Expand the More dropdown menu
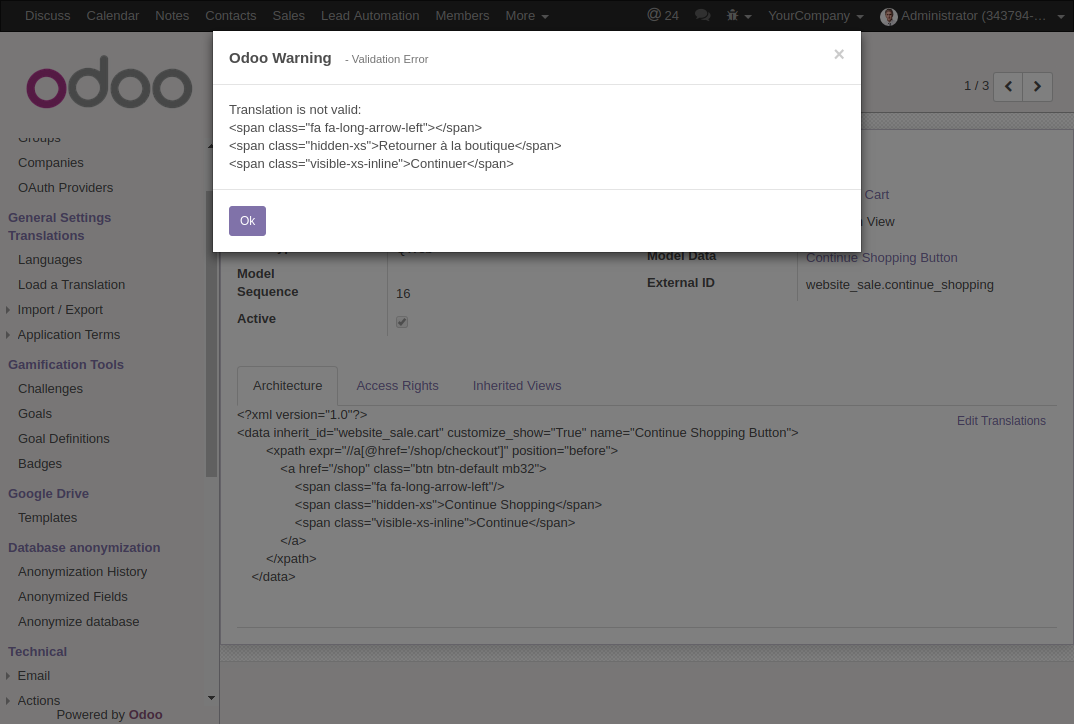This screenshot has width=1074, height=724. (527, 15)
